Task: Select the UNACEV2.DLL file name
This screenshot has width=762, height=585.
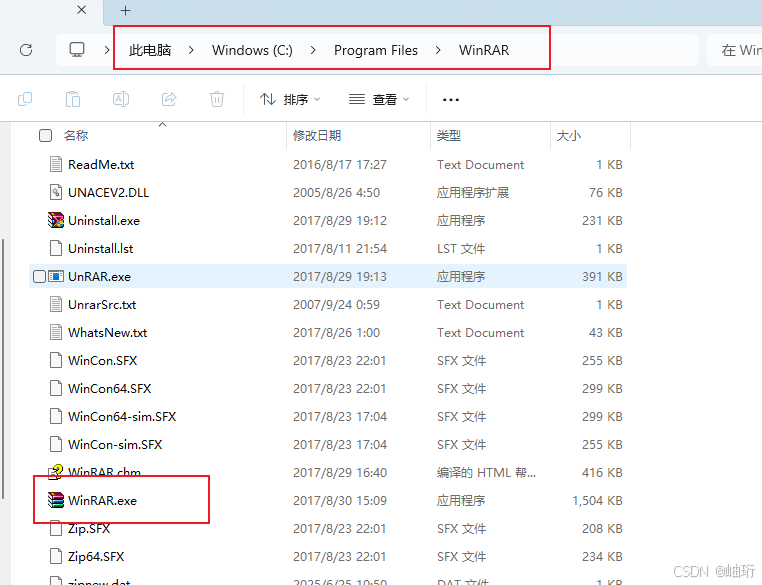Action: 108,193
